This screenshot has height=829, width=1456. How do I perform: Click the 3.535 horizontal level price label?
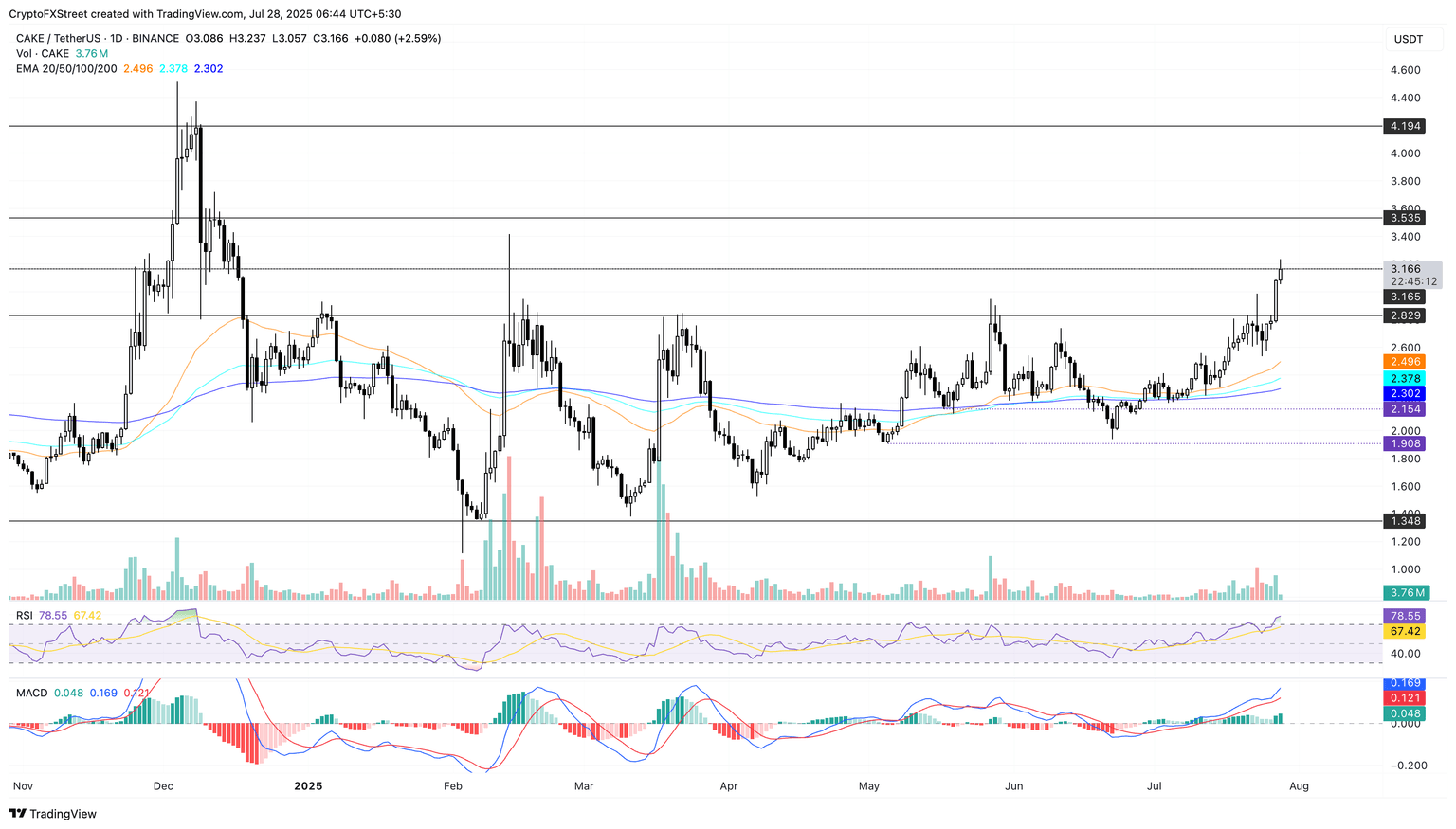click(x=1405, y=218)
